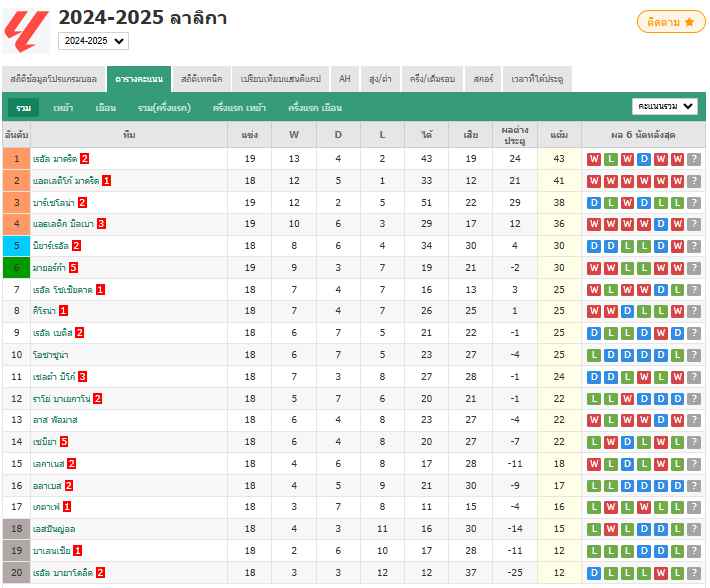Image resolution: width=710 pixels, height=588 pixels.
Task: Click the red card badge 3 in rank 11 row
Action: pyautogui.click(x=82, y=377)
